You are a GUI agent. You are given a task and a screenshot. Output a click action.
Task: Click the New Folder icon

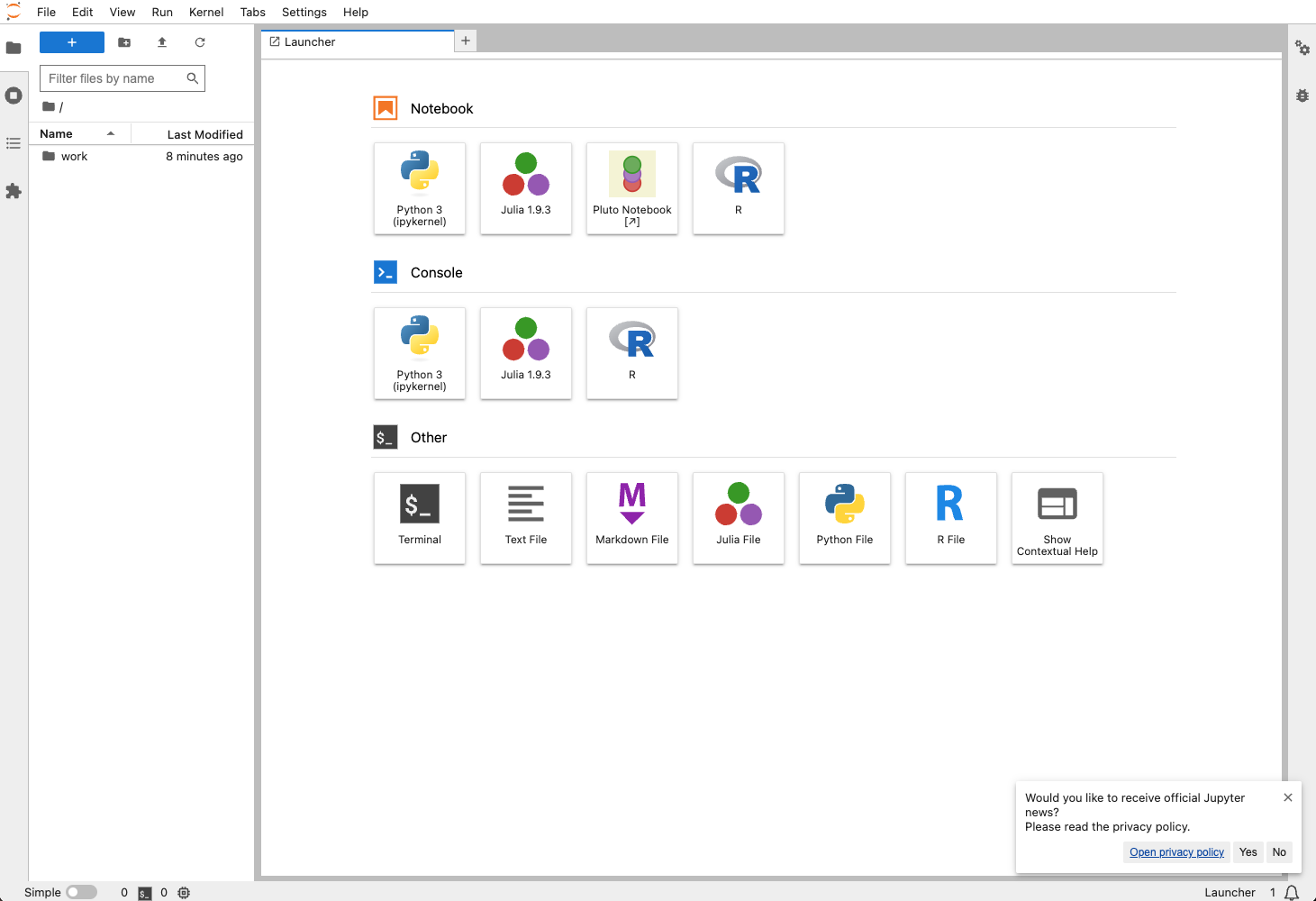pos(124,42)
